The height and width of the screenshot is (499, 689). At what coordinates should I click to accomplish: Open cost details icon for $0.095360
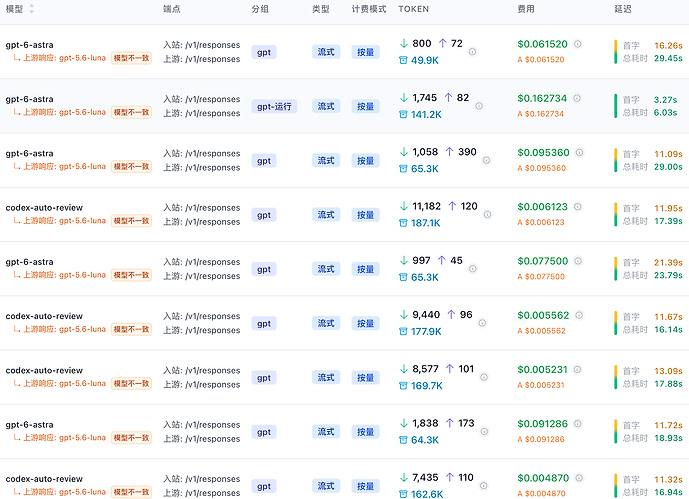[580, 152]
